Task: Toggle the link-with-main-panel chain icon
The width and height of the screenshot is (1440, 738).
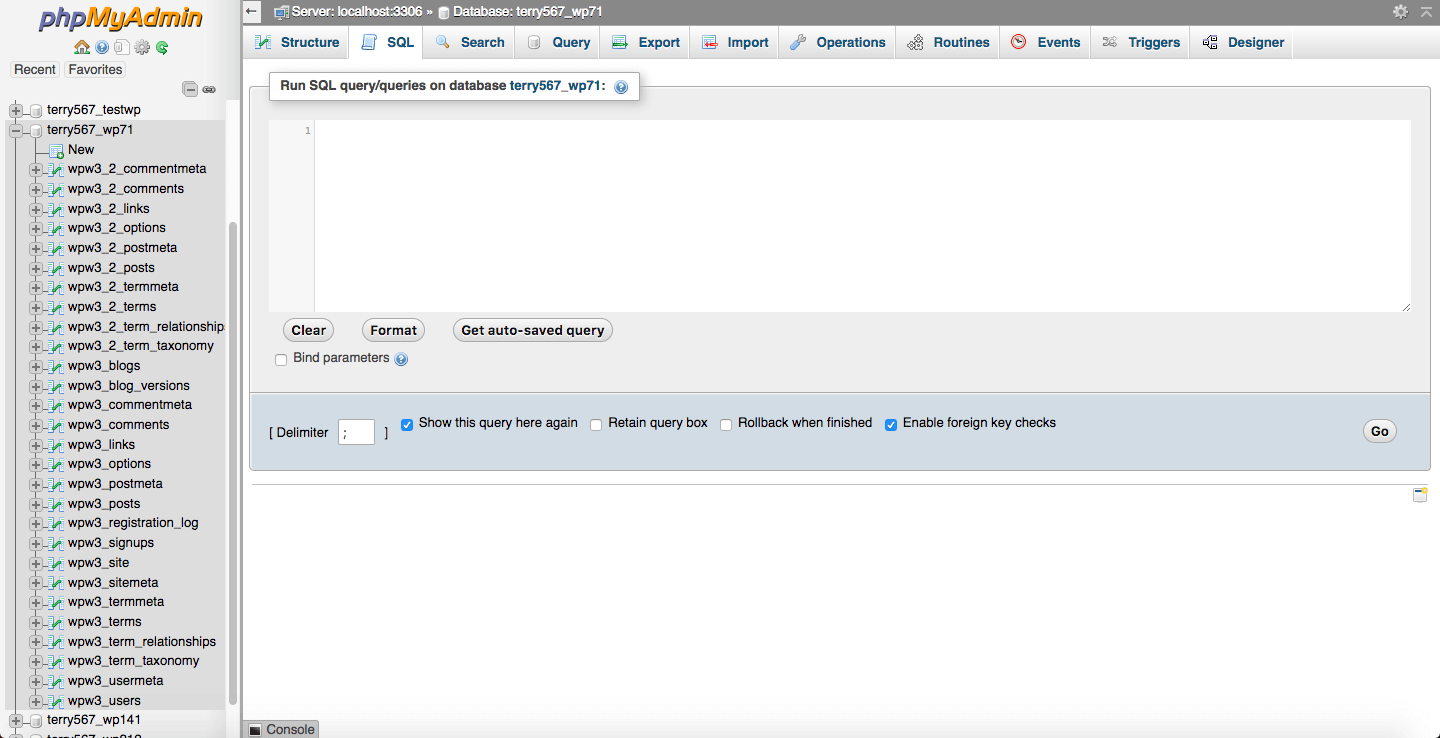Action: [x=209, y=89]
